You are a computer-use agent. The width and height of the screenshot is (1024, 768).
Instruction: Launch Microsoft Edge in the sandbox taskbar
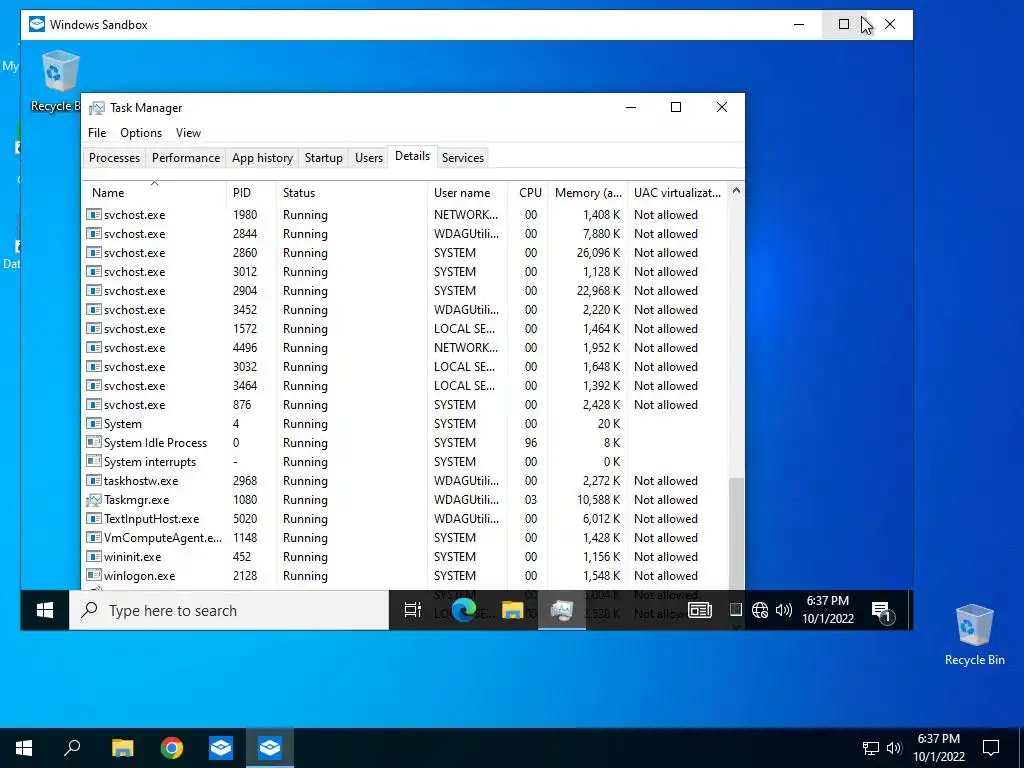pyautogui.click(x=463, y=610)
